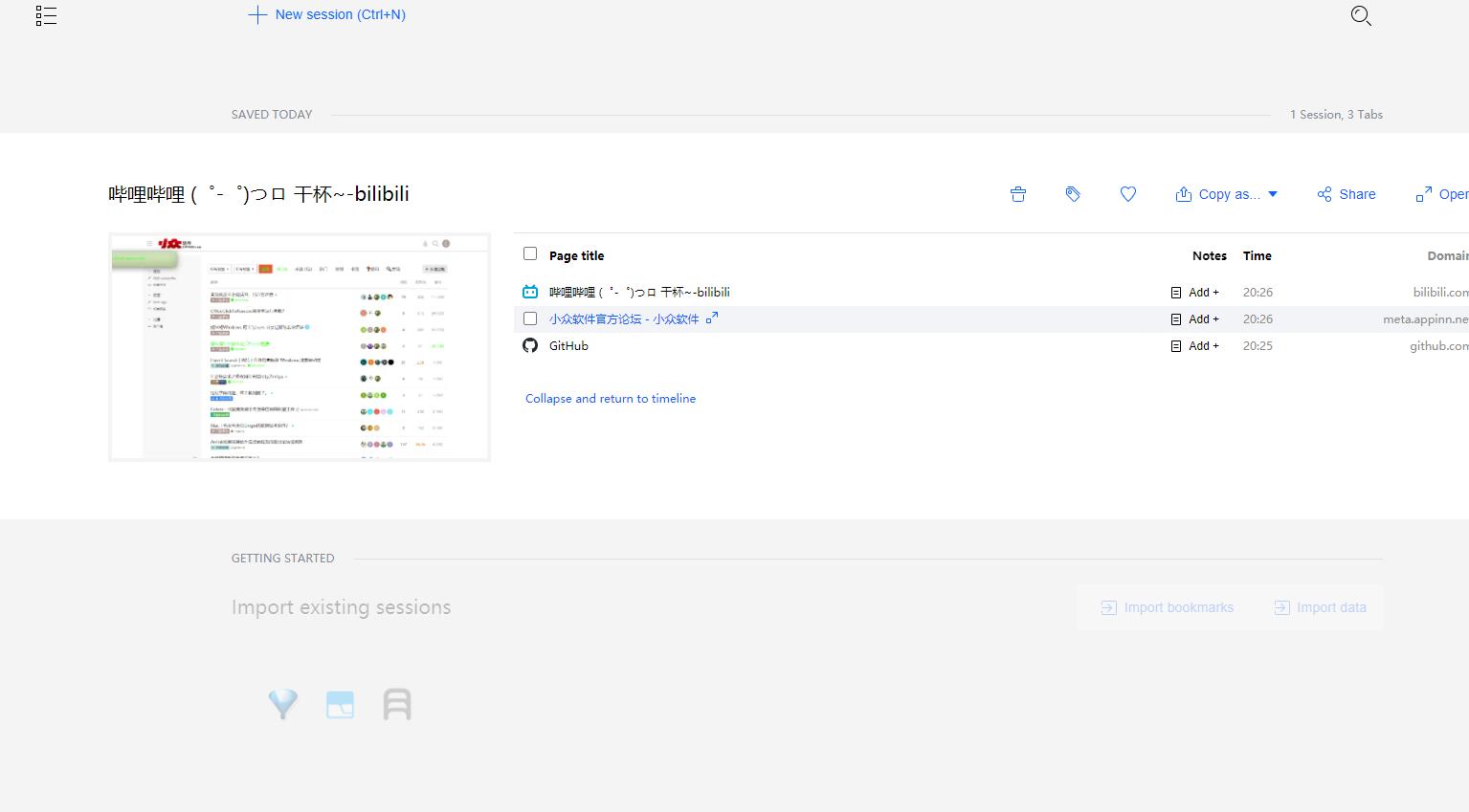
Task: Click Import data
Action: 1321,607
